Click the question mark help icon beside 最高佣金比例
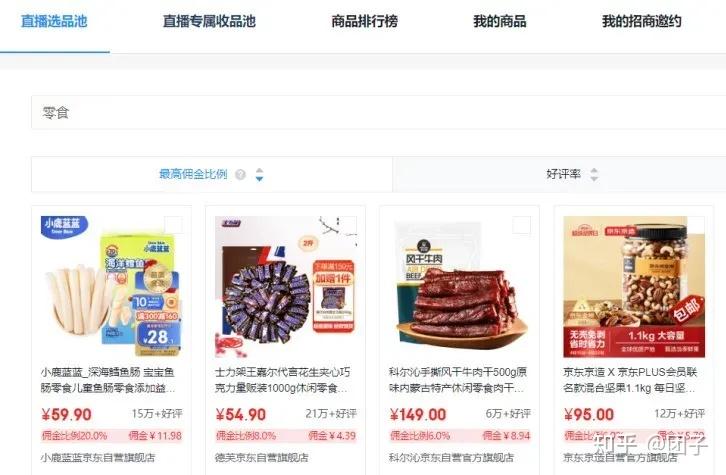 pyautogui.click(x=240, y=175)
